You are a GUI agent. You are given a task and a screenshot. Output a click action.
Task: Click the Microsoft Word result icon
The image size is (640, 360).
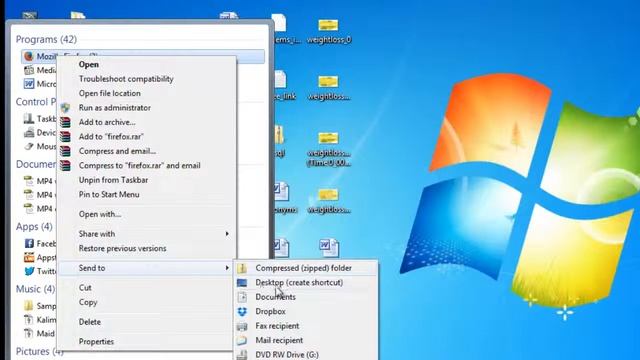(x=29, y=84)
